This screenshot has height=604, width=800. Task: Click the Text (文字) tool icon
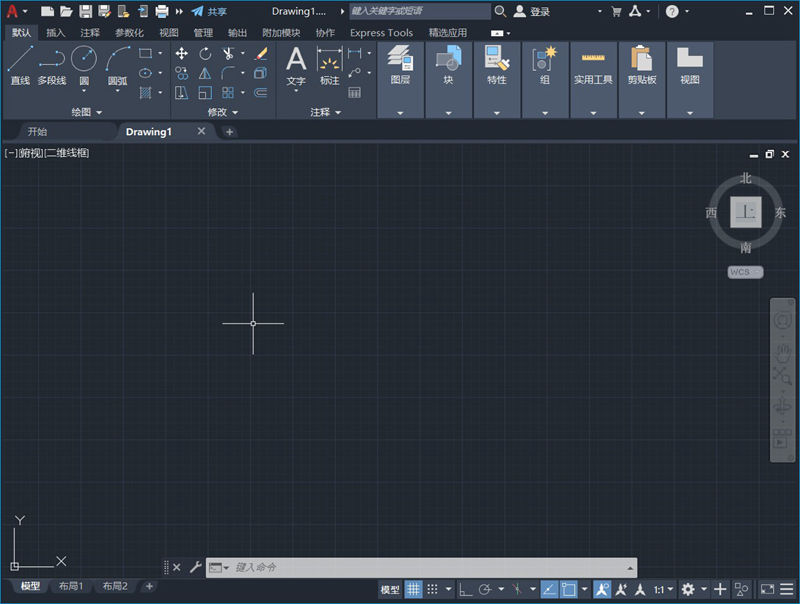click(296, 59)
